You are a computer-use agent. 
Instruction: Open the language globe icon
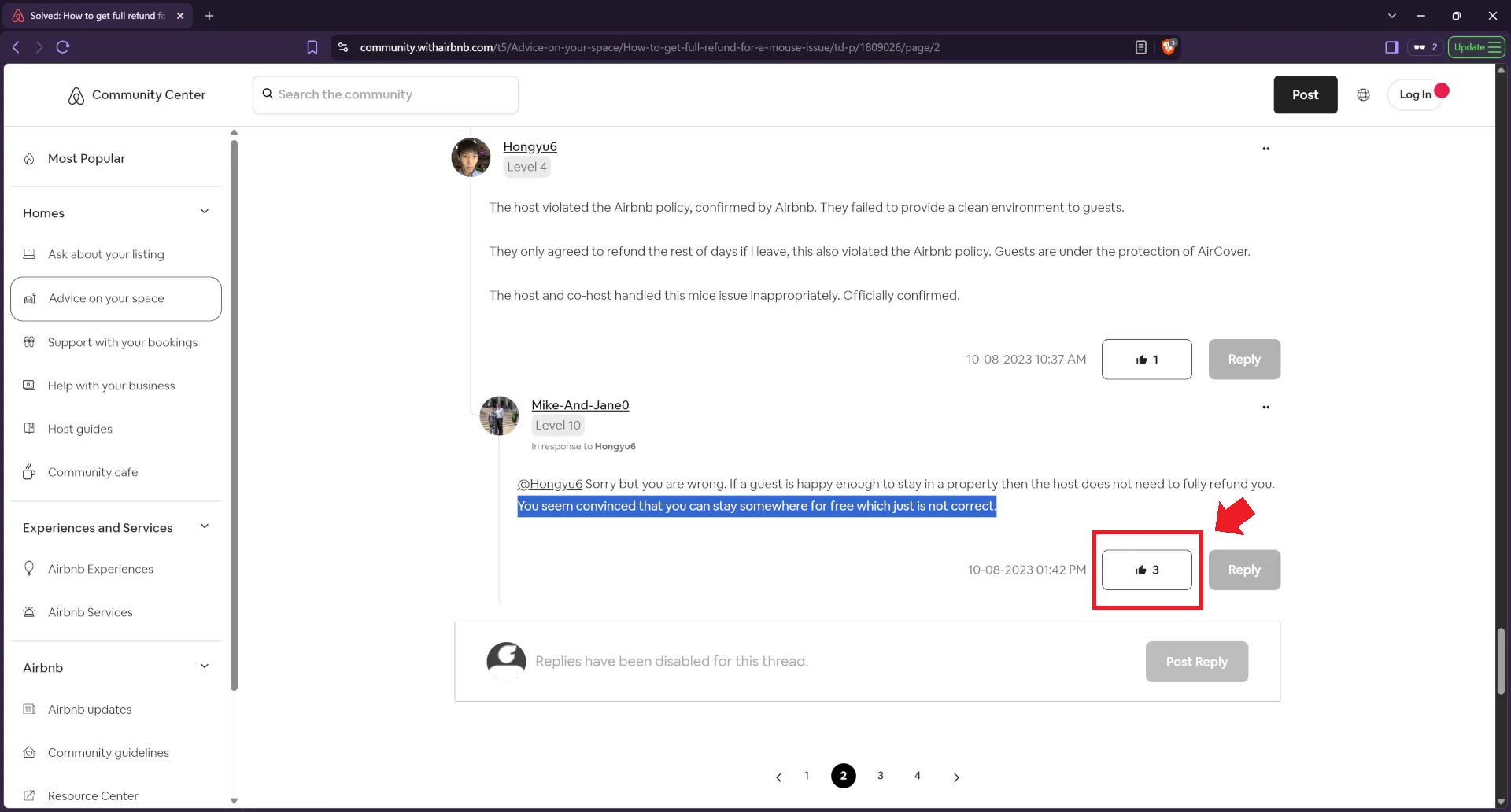pos(1363,94)
